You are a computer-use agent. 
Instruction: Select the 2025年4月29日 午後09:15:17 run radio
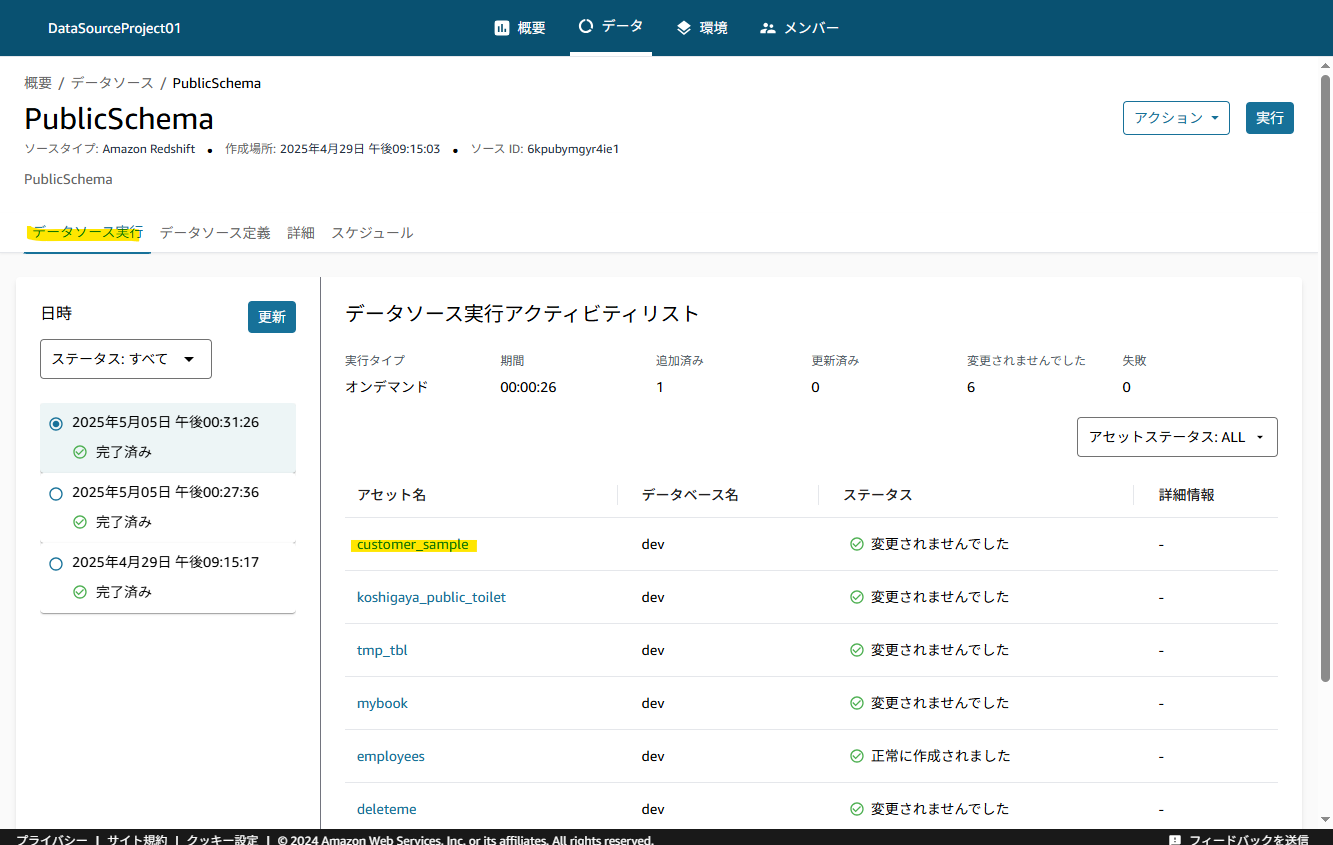(56, 563)
